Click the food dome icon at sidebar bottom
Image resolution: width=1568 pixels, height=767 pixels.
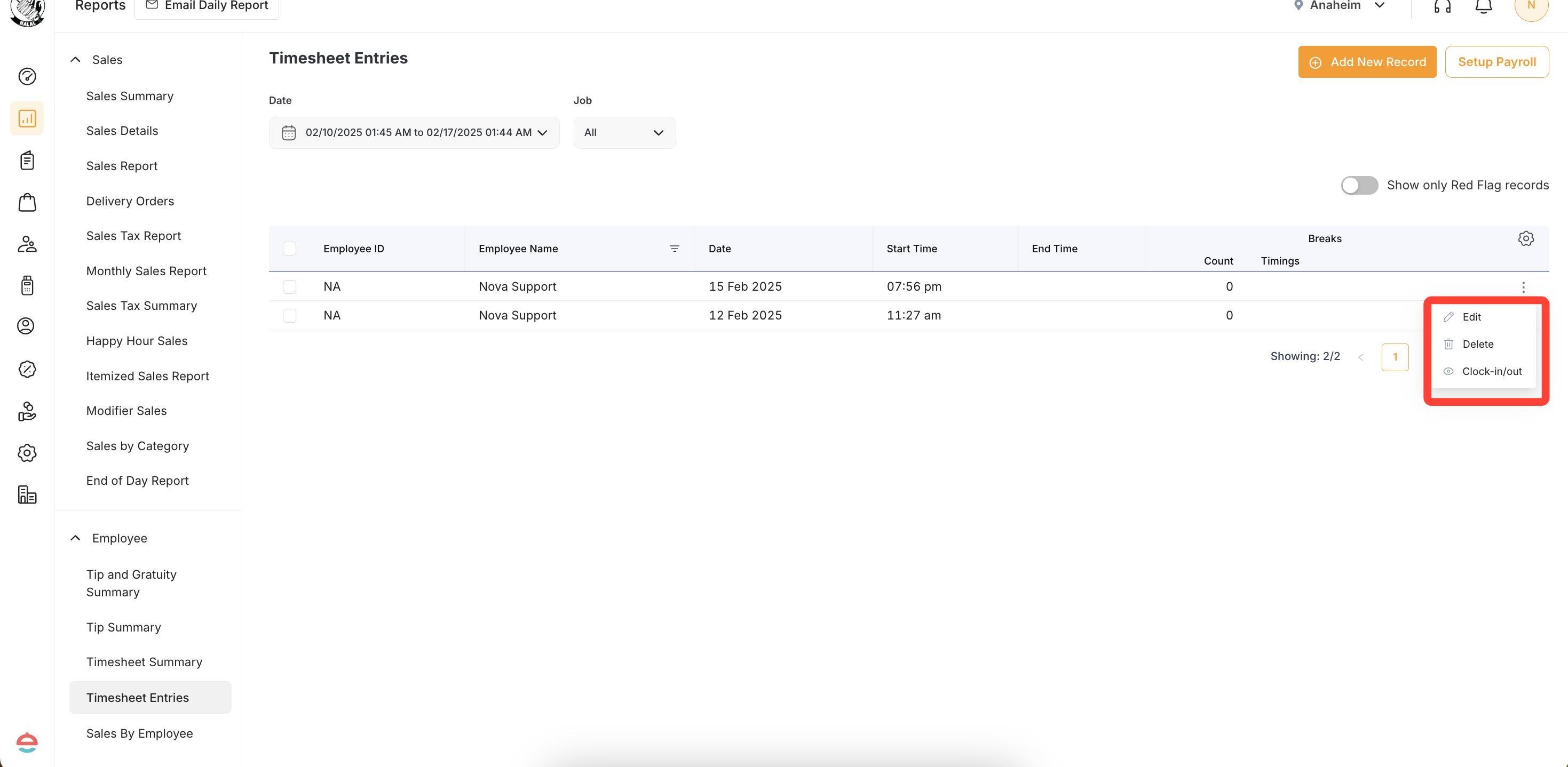pyautogui.click(x=27, y=742)
